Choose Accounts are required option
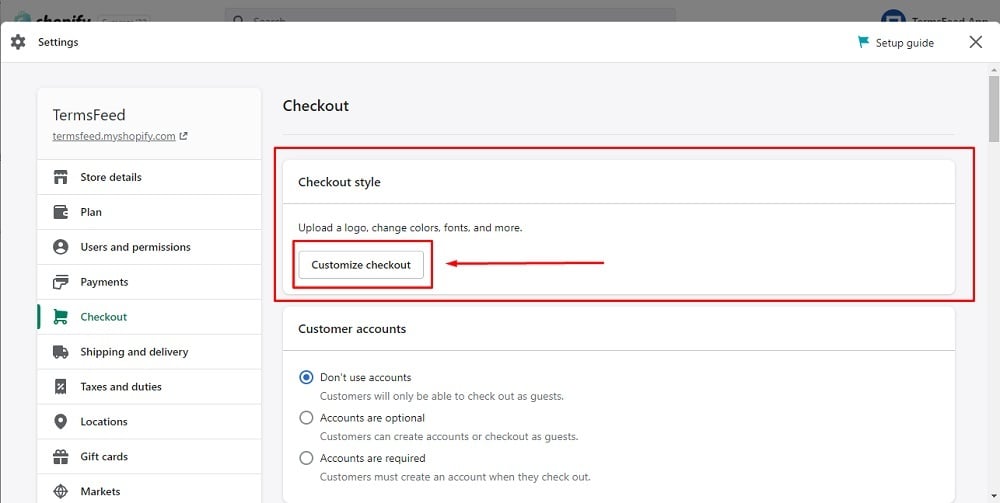The height and width of the screenshot is (503, 1000). tap(306, 458)
